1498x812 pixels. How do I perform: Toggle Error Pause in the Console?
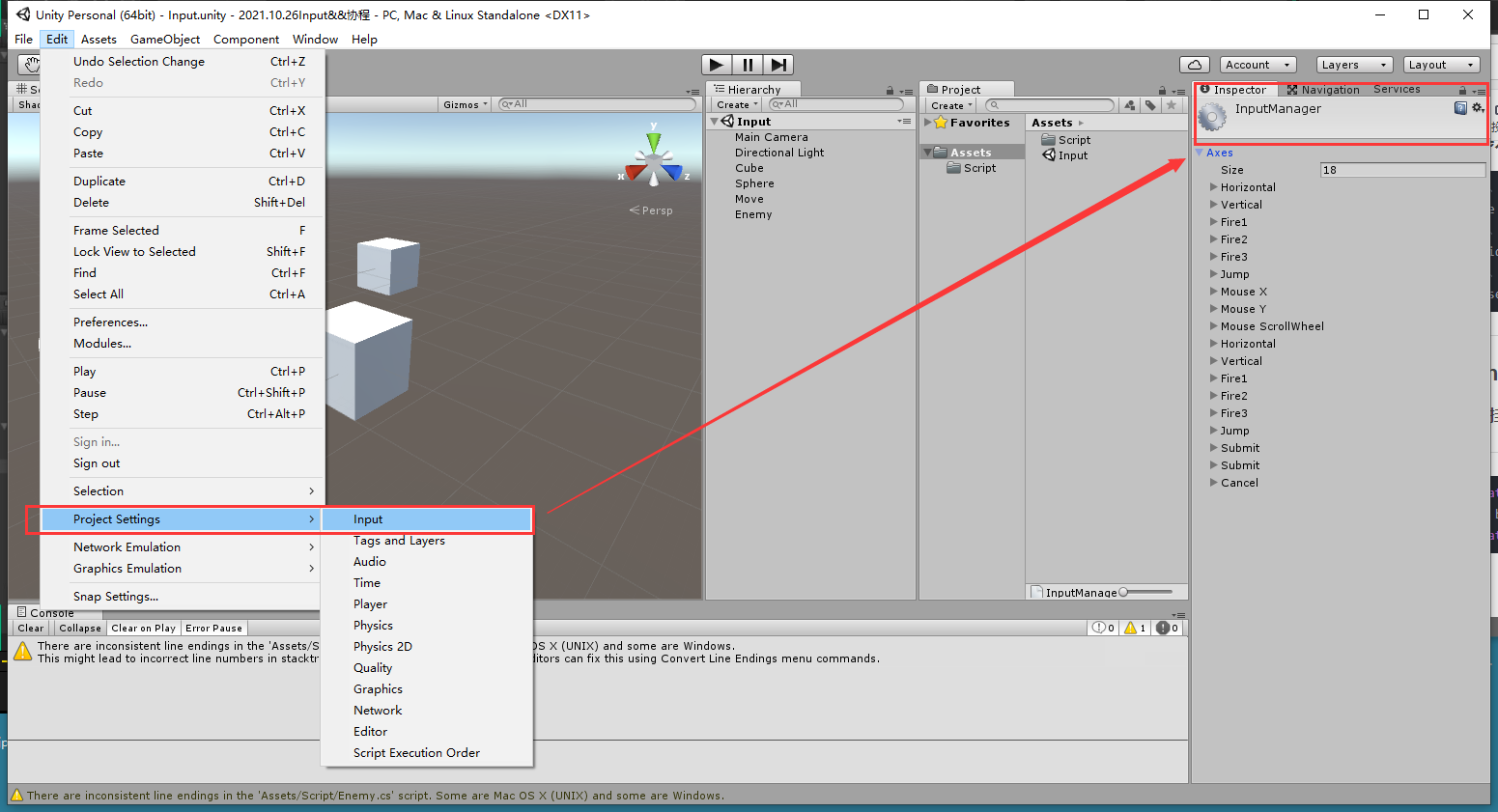point(213,628)
